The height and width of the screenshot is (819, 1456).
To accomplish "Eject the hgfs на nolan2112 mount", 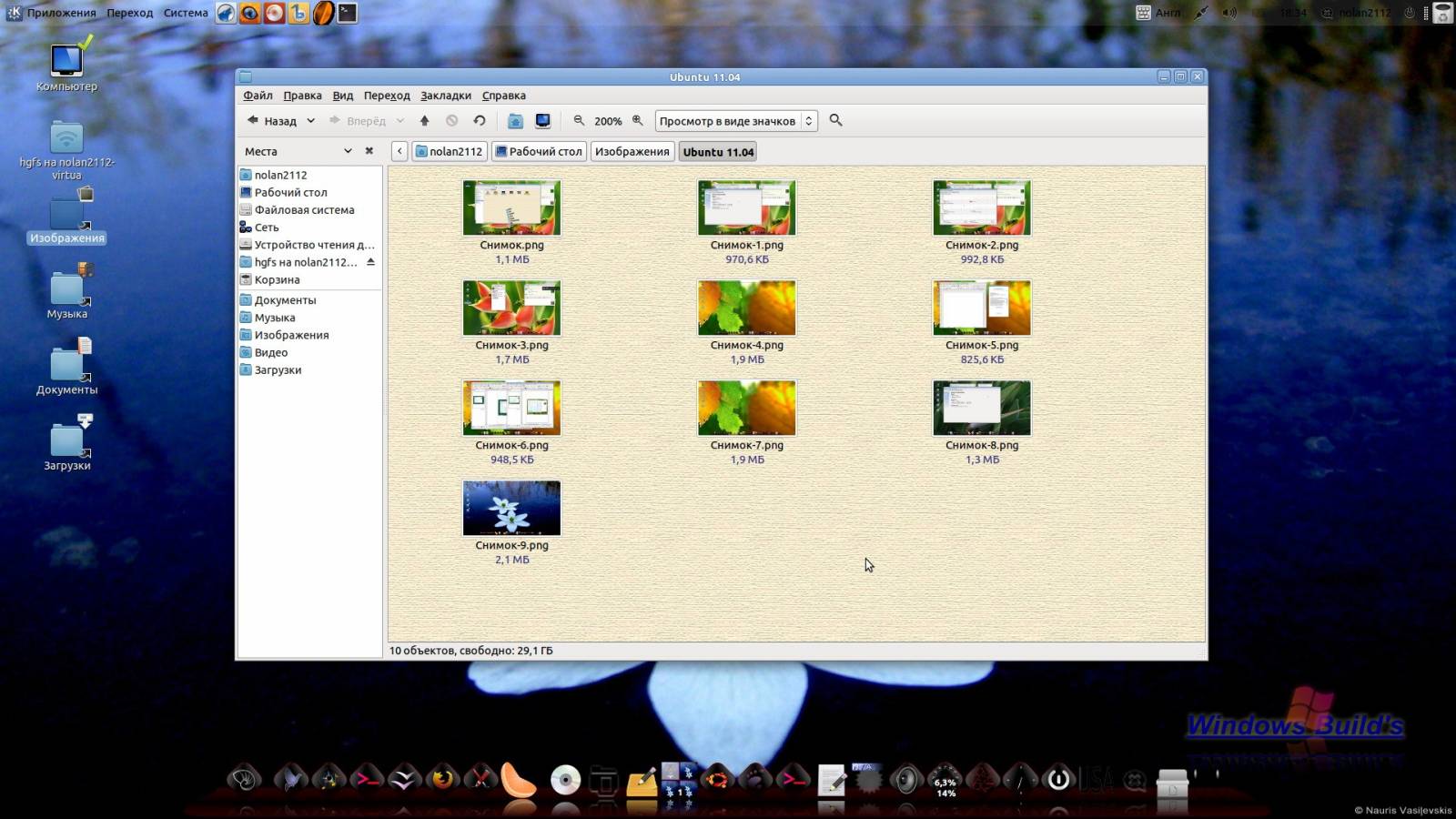I will 370,262.
